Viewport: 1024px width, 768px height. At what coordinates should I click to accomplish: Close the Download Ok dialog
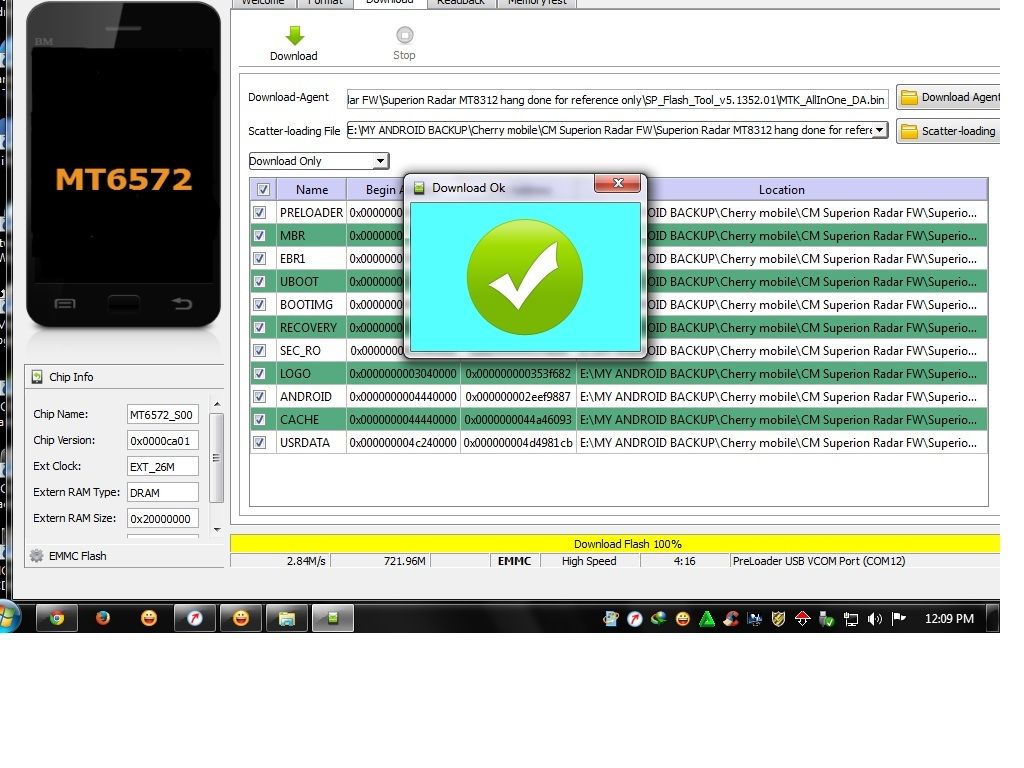click(x=618, y=184)
